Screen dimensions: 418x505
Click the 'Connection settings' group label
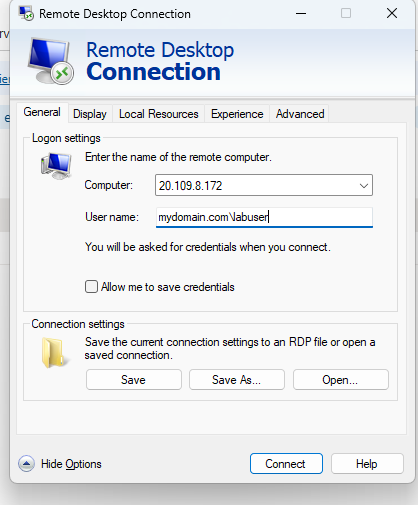tap(78, 324)
